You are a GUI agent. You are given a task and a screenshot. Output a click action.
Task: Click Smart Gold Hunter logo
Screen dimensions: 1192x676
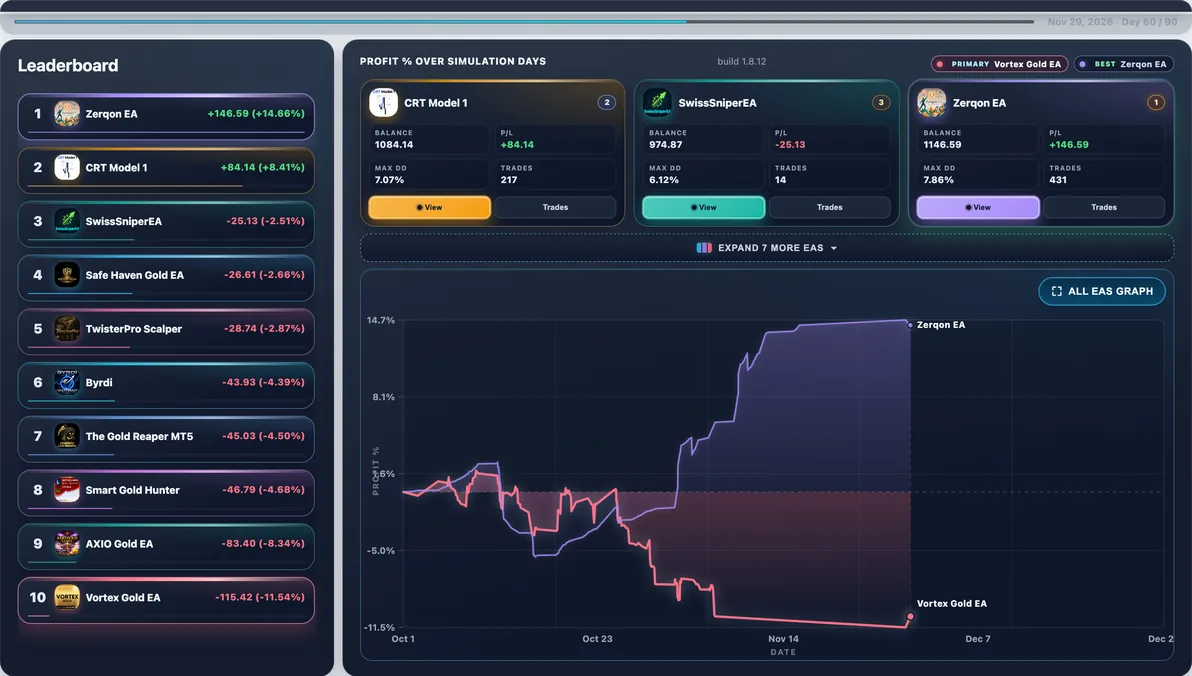tap(67, 490)
